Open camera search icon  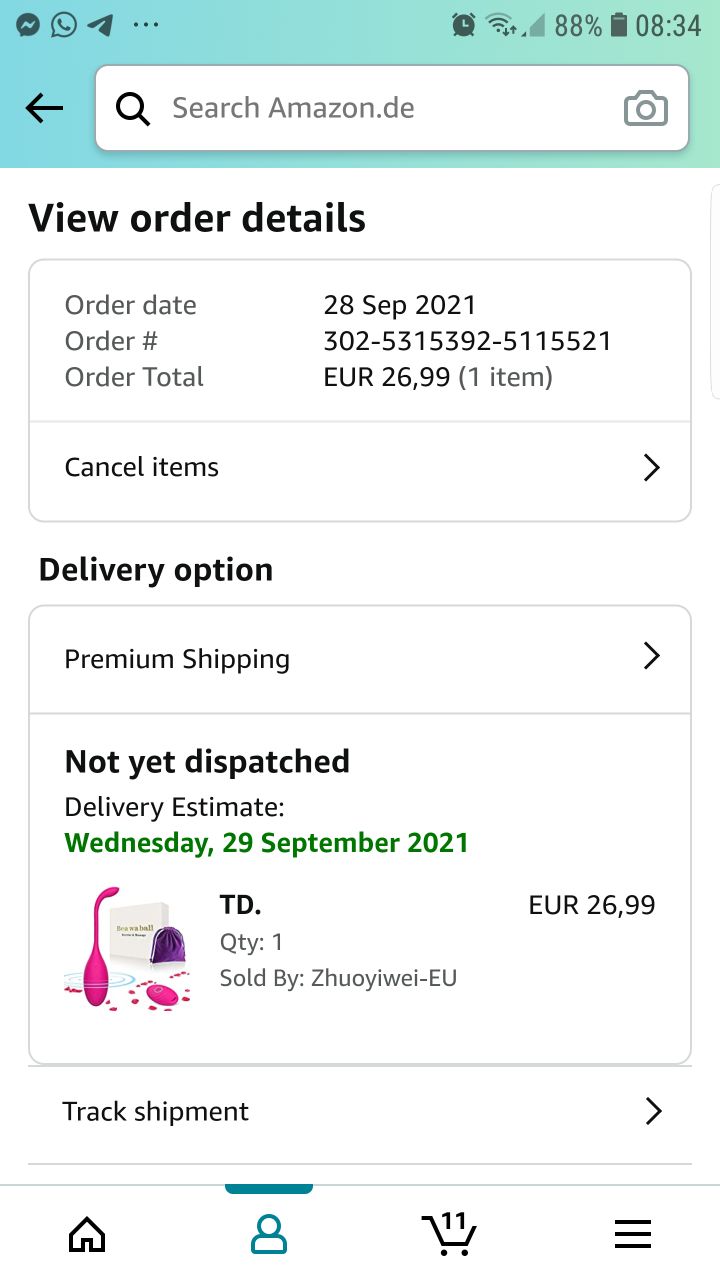tap(645, 108)
